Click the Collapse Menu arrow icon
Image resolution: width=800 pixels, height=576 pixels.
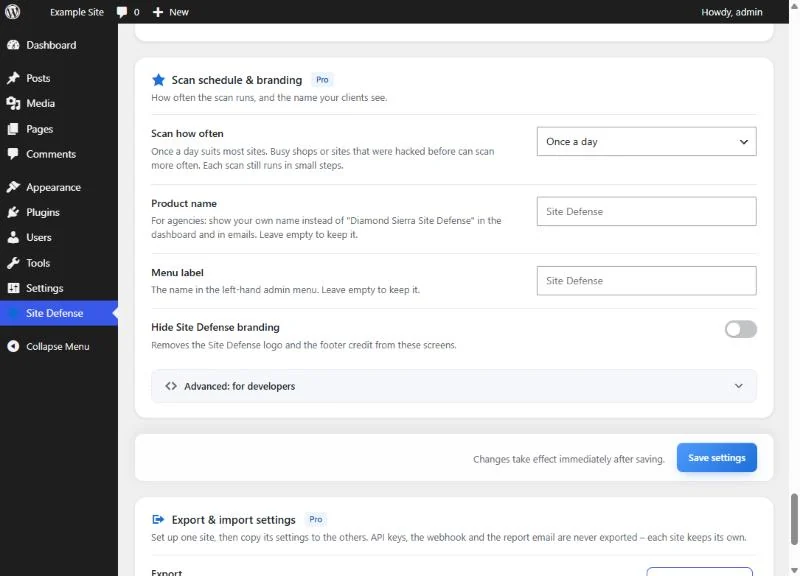[13, 346]
